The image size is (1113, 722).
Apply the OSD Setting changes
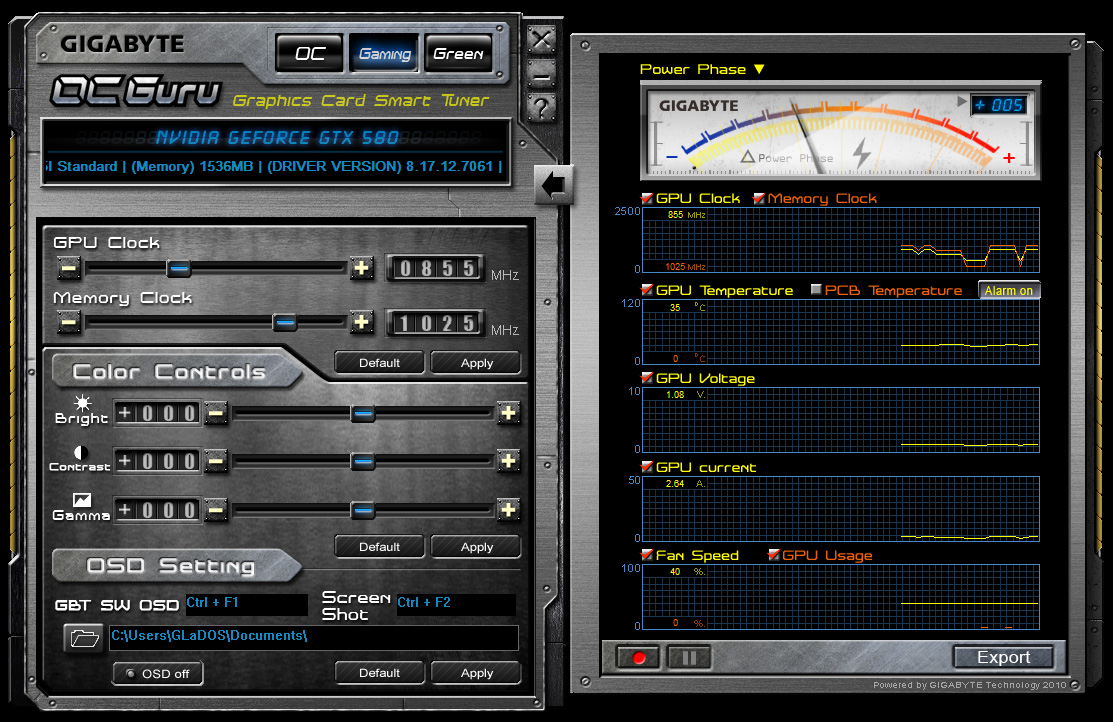click(x=476, y=673)
